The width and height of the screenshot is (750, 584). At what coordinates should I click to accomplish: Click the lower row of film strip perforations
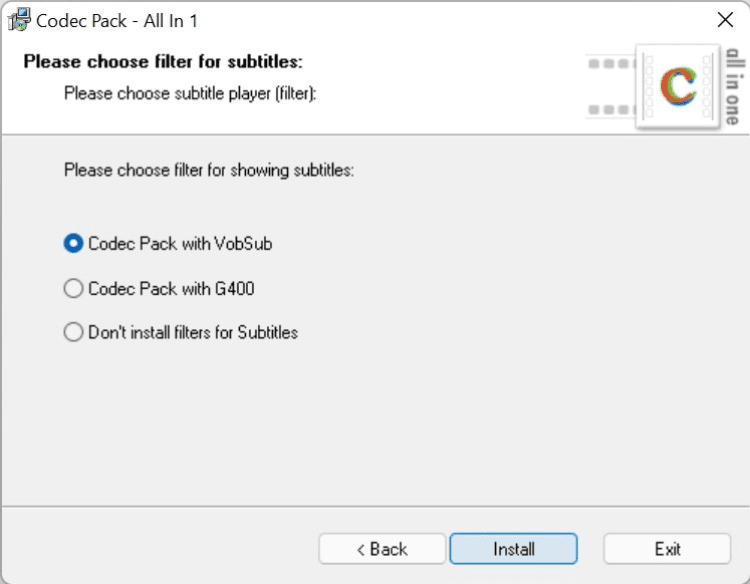[611, 109]
